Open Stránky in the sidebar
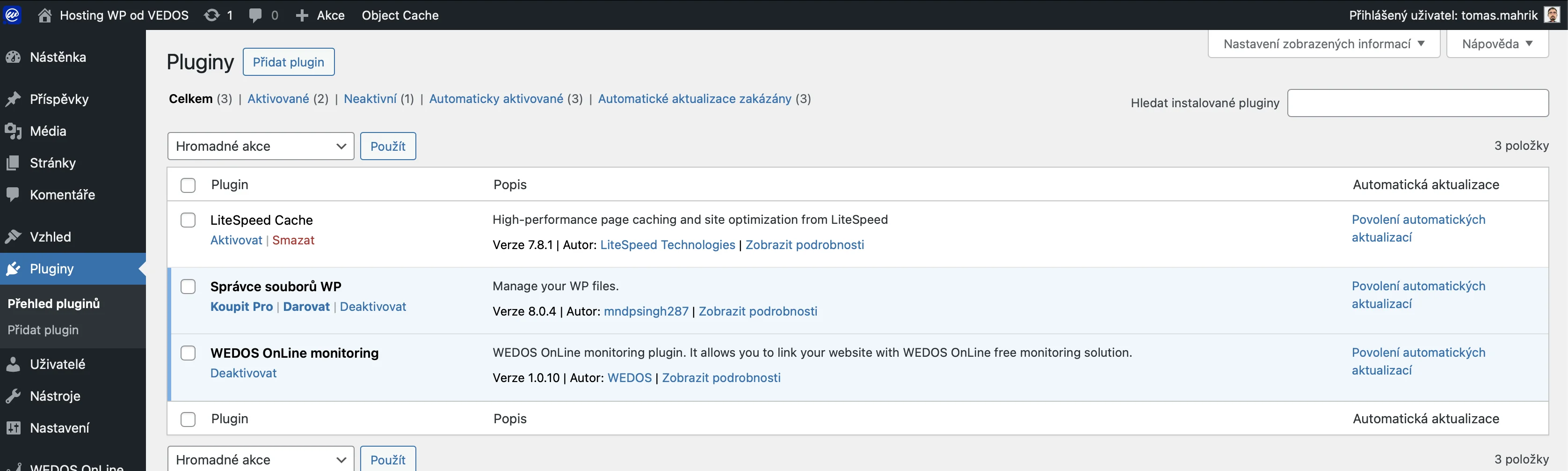Viewport: 1568px width, 471px height. pos(53,162)
